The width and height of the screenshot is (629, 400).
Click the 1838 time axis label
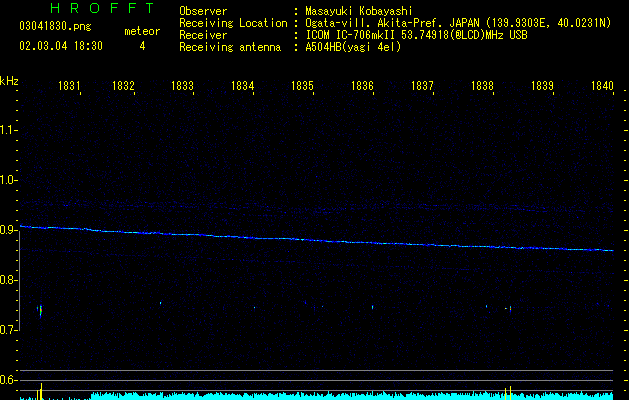pyautogui.click(x=483, y=85)
